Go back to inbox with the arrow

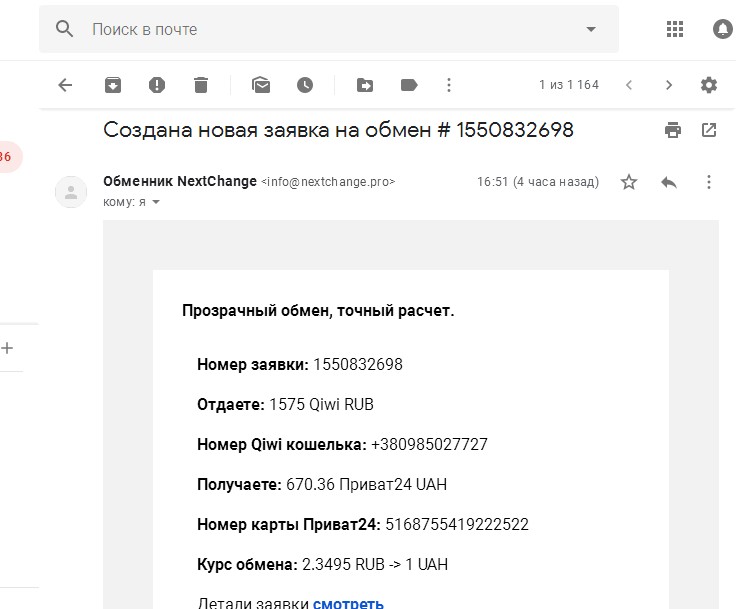(65, 85)
